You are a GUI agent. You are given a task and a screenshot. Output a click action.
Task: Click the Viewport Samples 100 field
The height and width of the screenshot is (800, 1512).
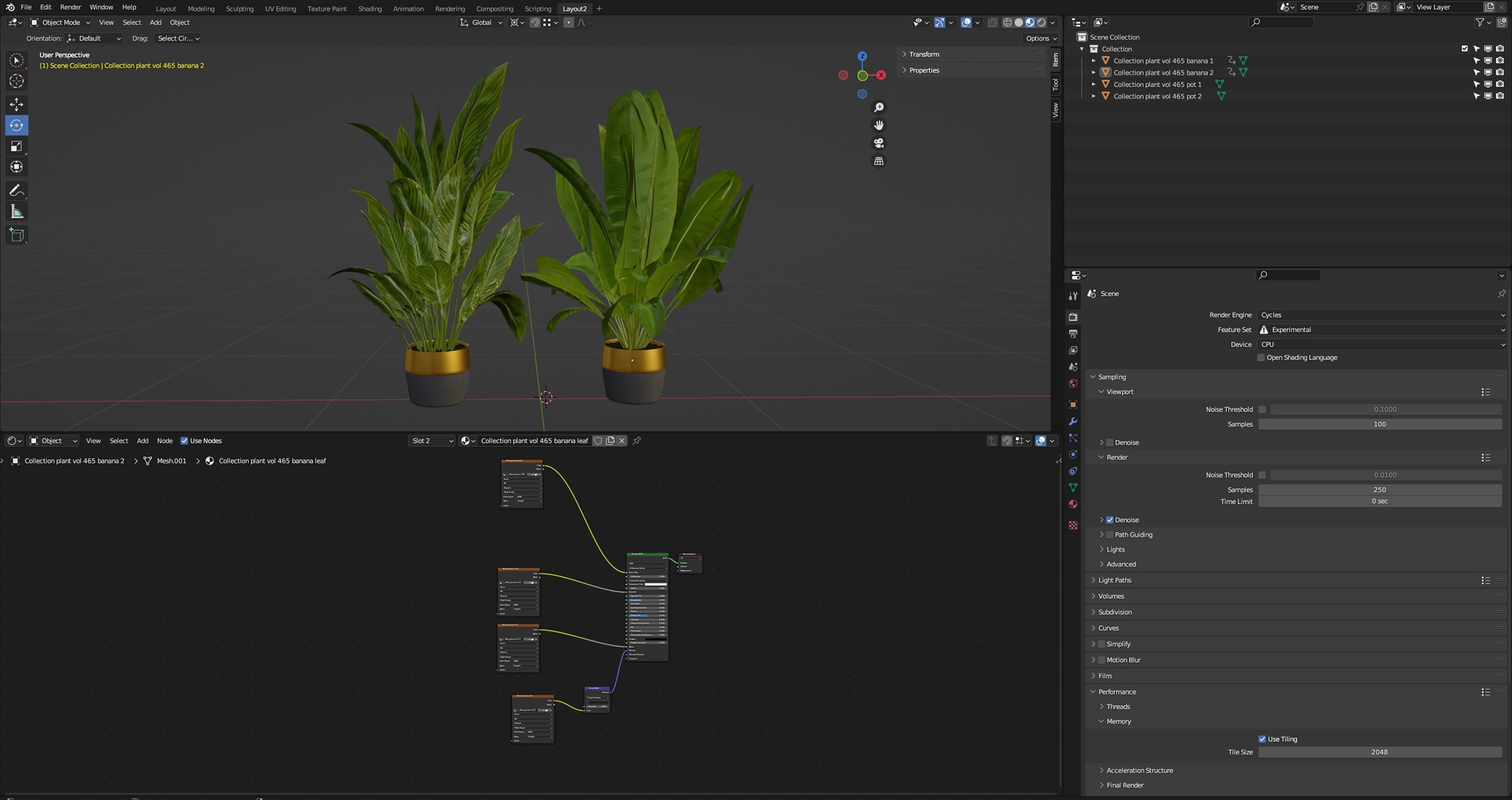(x=1380, y=424)
